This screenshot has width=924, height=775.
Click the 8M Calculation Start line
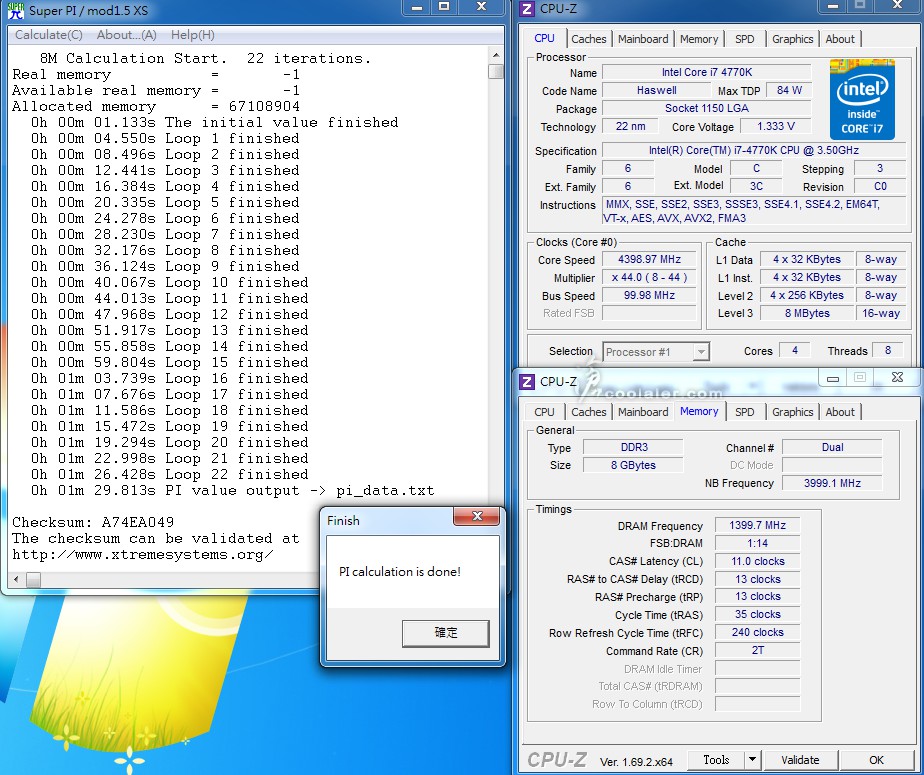point(205,58)
